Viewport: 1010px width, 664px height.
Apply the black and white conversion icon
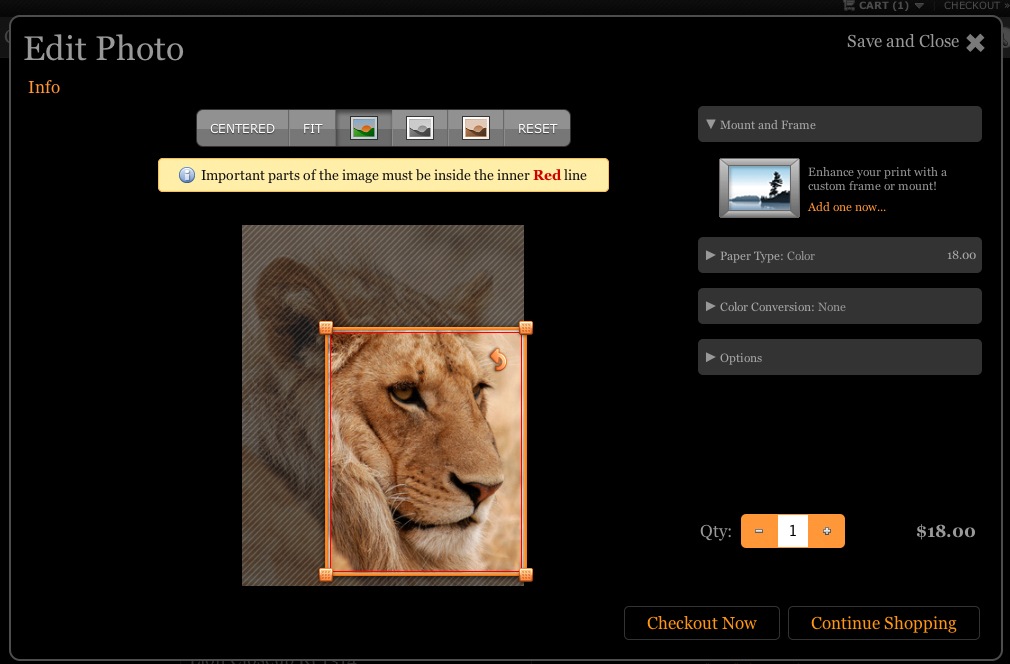pos(420,128)
